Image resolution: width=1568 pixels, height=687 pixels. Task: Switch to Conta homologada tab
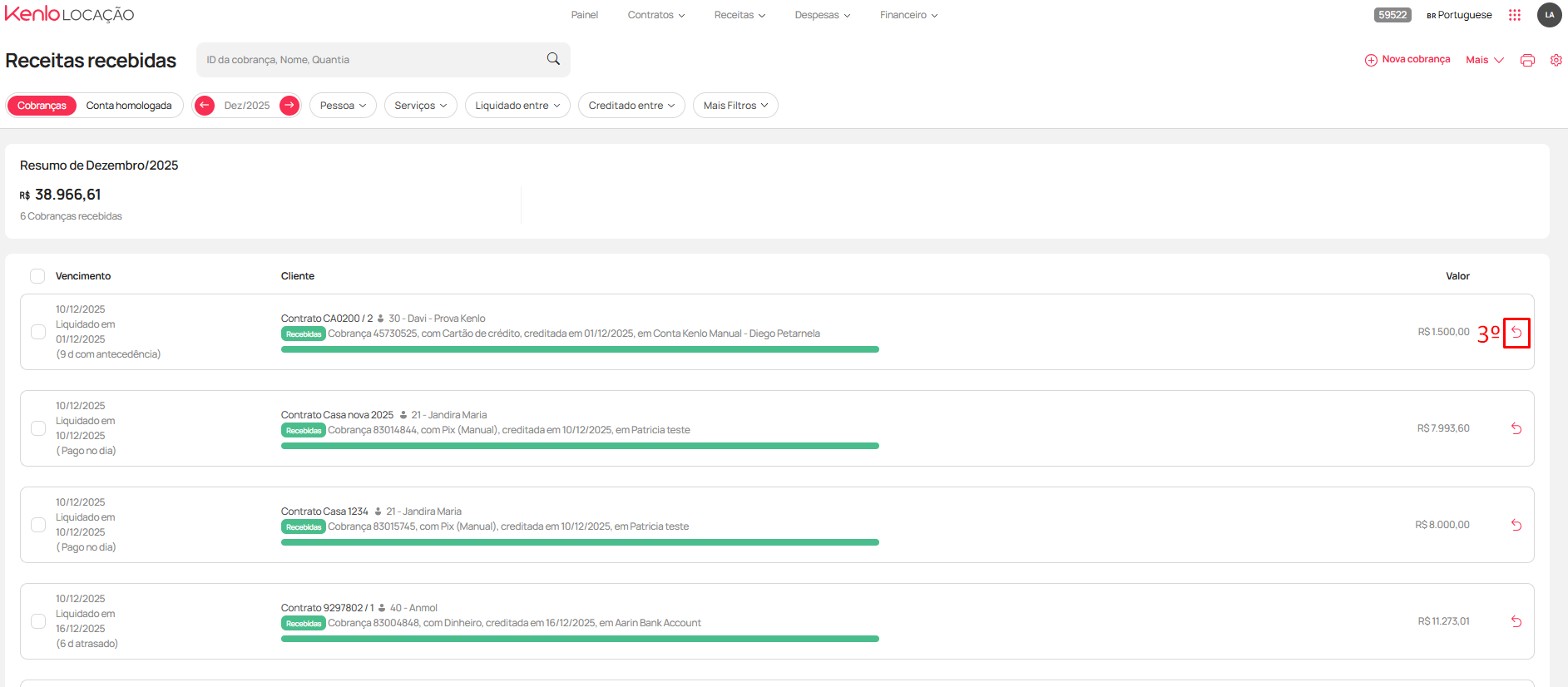point(129,106)
